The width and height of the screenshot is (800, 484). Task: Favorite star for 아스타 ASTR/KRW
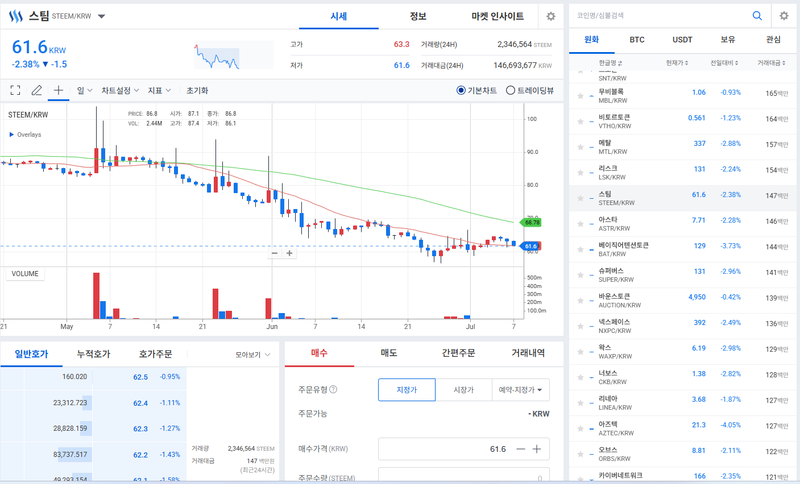pos(580,224)
